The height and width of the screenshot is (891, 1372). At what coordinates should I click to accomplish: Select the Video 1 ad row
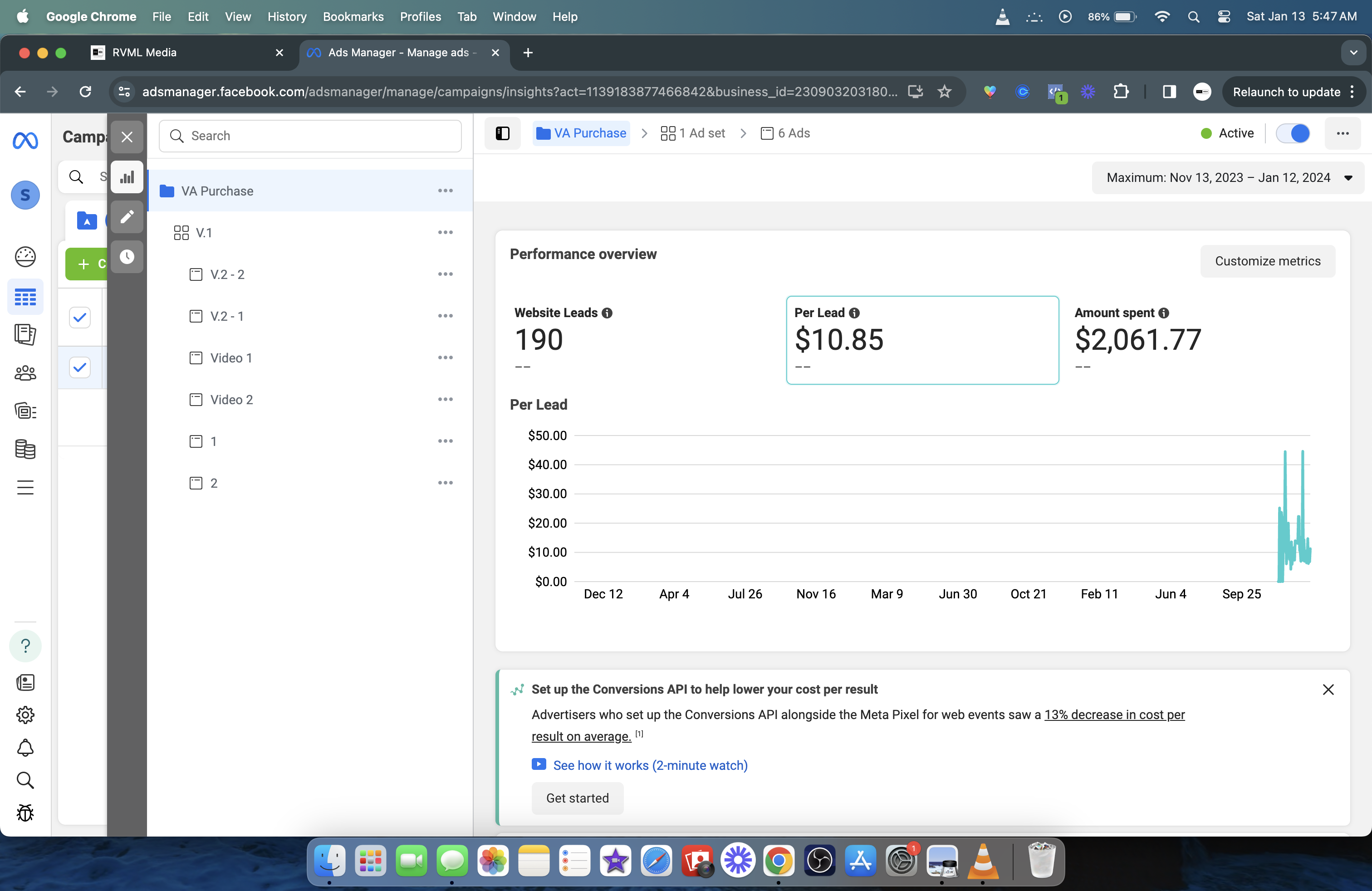310,357
